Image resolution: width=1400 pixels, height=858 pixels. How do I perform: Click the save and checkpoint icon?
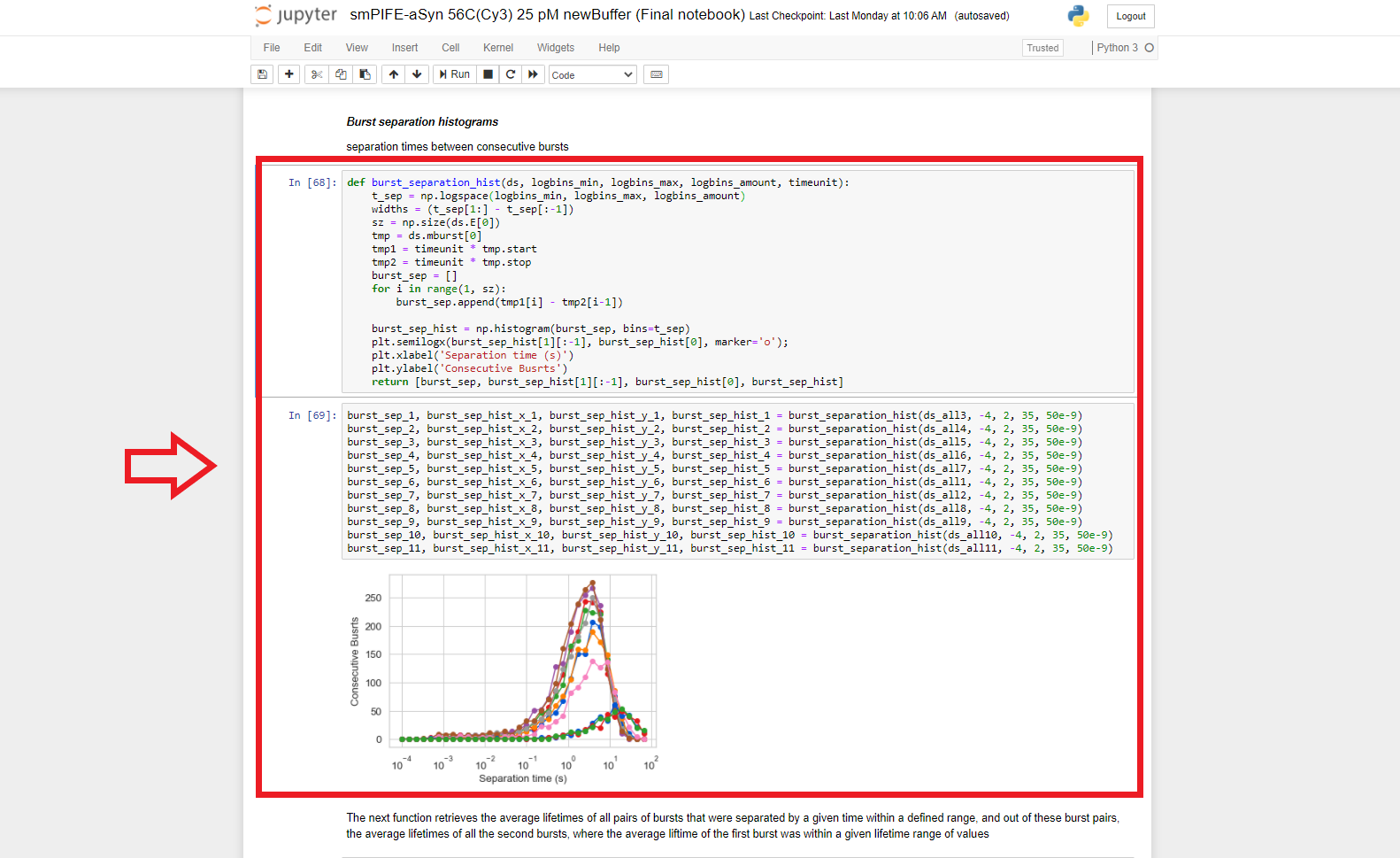[x=262, y=74]
